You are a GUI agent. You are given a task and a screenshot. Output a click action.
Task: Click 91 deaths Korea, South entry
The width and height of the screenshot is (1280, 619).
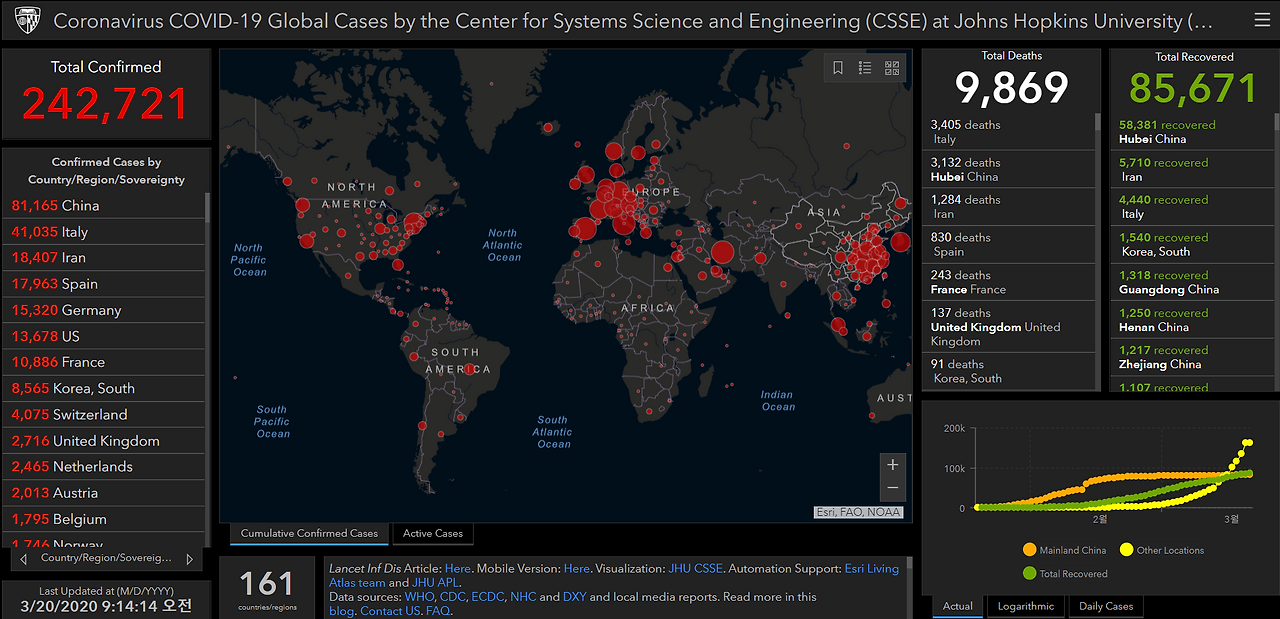coord(1009,371)
